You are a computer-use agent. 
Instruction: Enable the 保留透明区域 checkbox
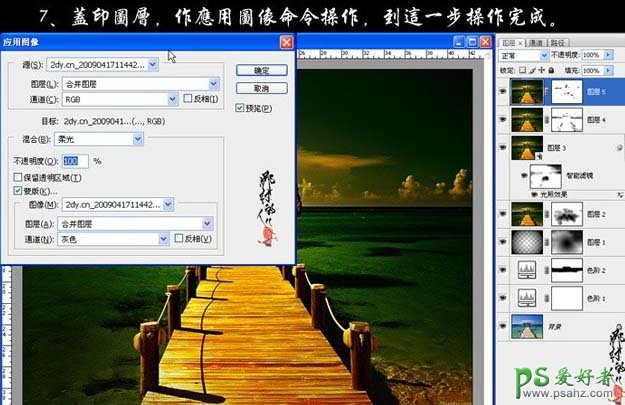tap(18, 176)
